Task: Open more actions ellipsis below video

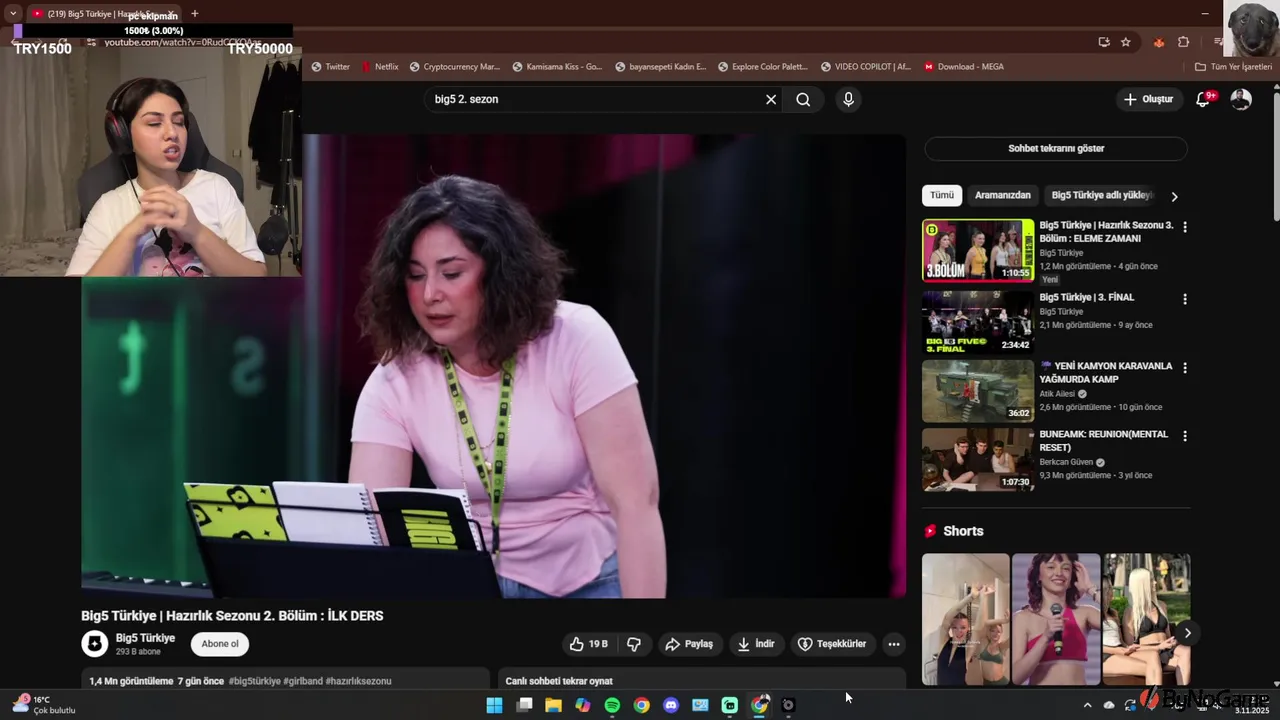Action: coord(894,644)
